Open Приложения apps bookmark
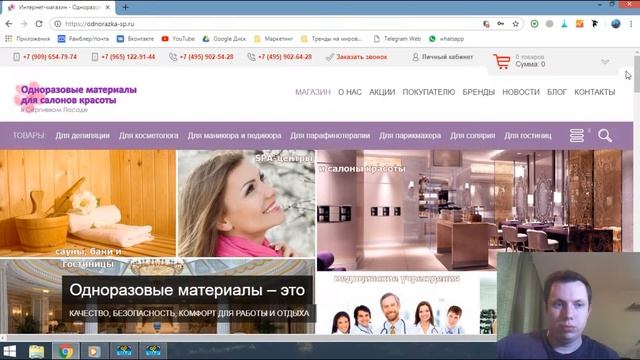Image resolution: width=640 pixels, height=360 pixels. (27, 39)
